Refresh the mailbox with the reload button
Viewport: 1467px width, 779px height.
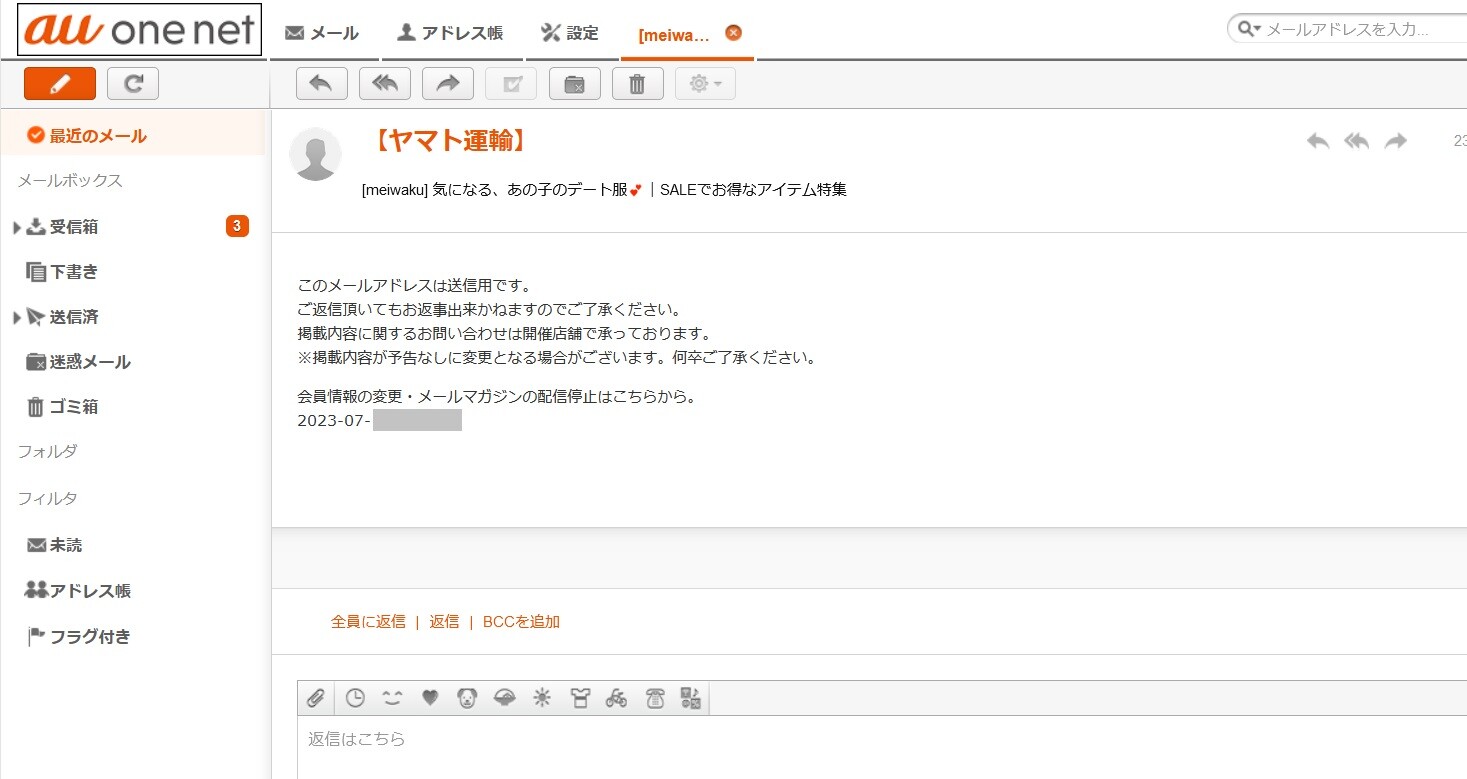tap(133, 84)
